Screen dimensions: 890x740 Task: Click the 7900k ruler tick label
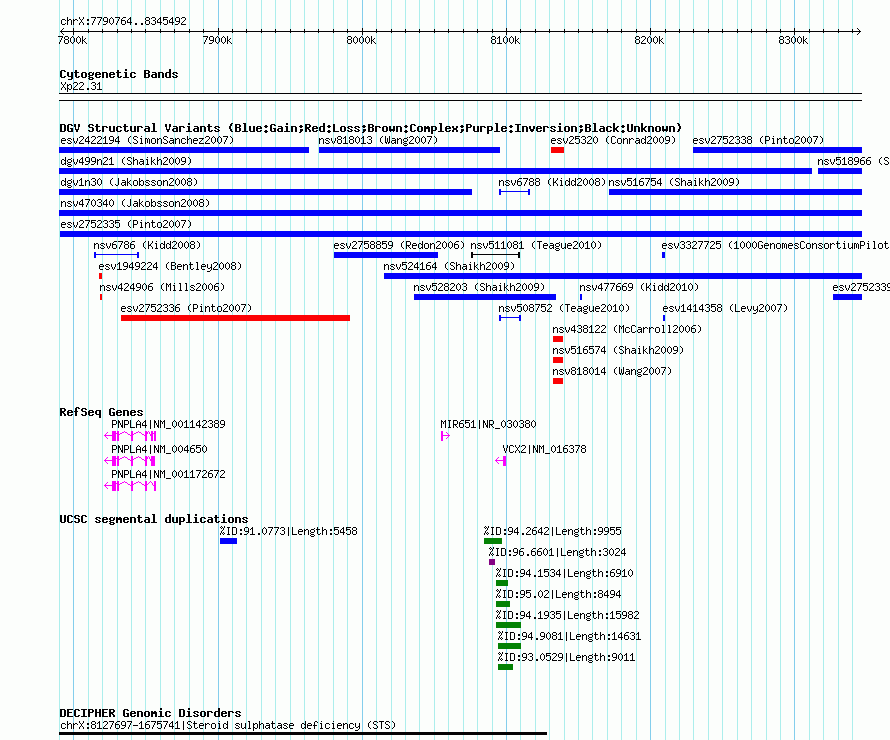pyautogui.click(x=217, y=40)
